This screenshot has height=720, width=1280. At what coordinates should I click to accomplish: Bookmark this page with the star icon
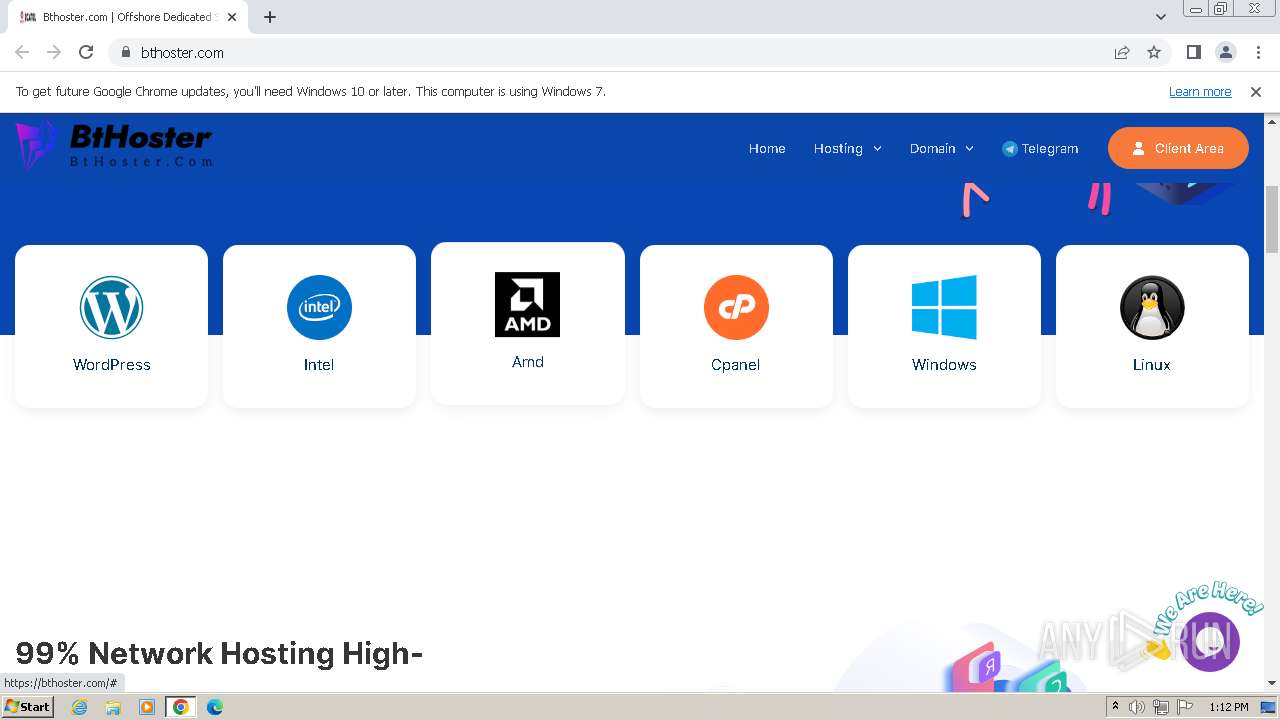point(1154,52)
